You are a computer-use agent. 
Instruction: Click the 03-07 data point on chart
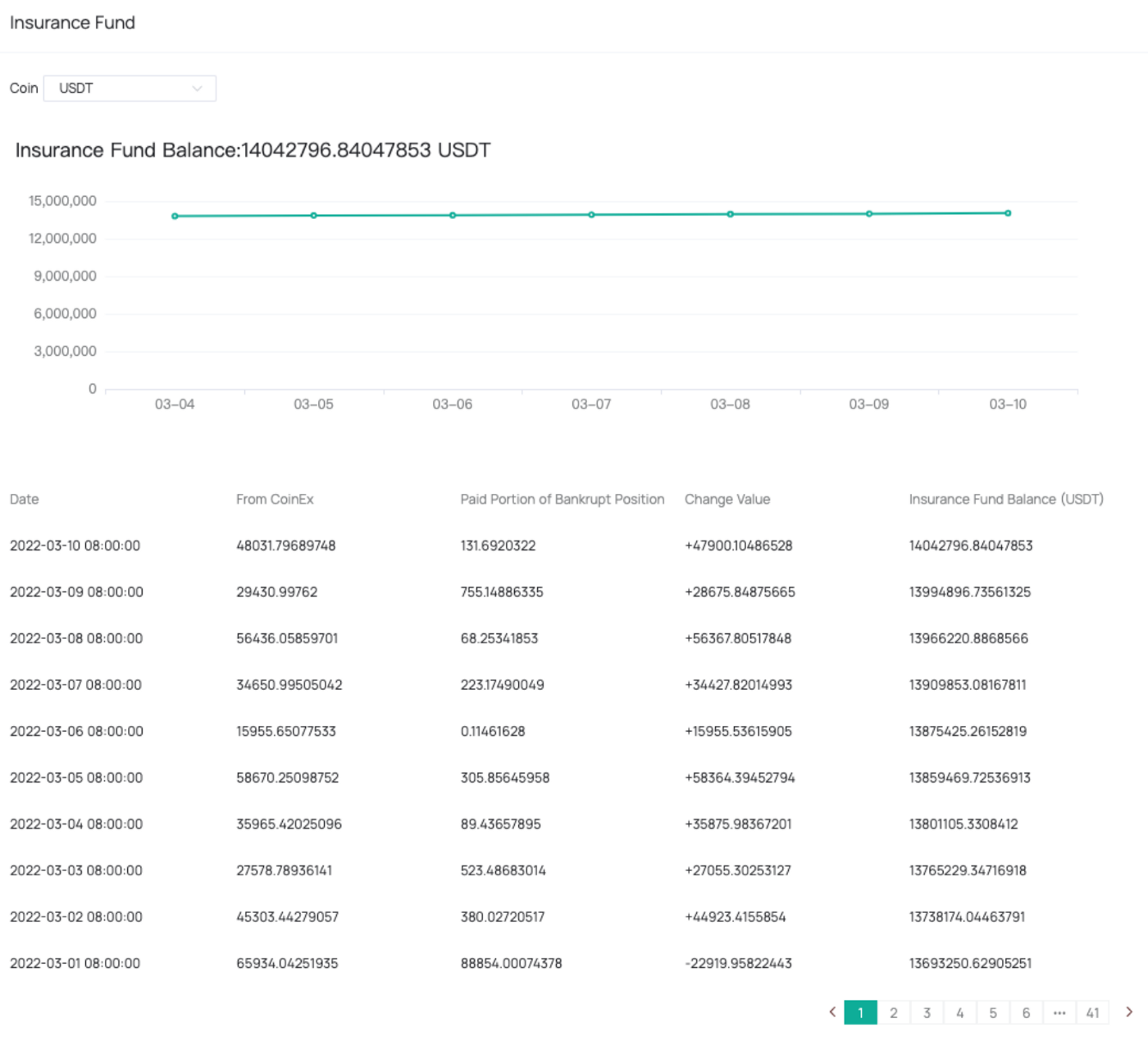click(x=591, y=215)
